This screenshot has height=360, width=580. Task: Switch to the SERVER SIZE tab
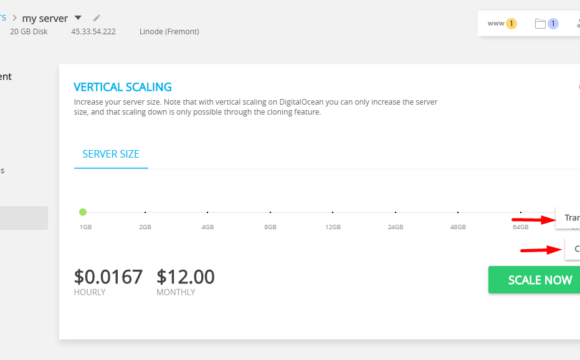pyautogui.click(x=111, y=154)
